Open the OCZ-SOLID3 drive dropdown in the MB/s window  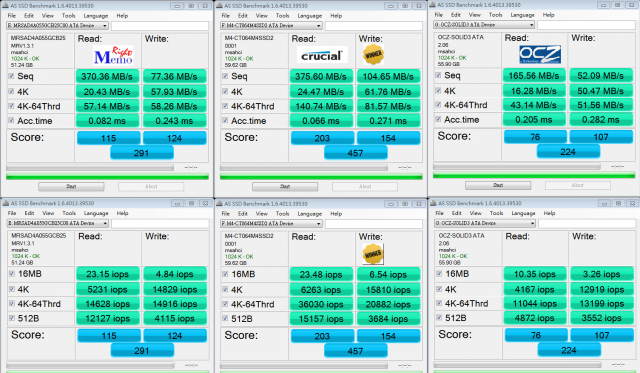484,25
